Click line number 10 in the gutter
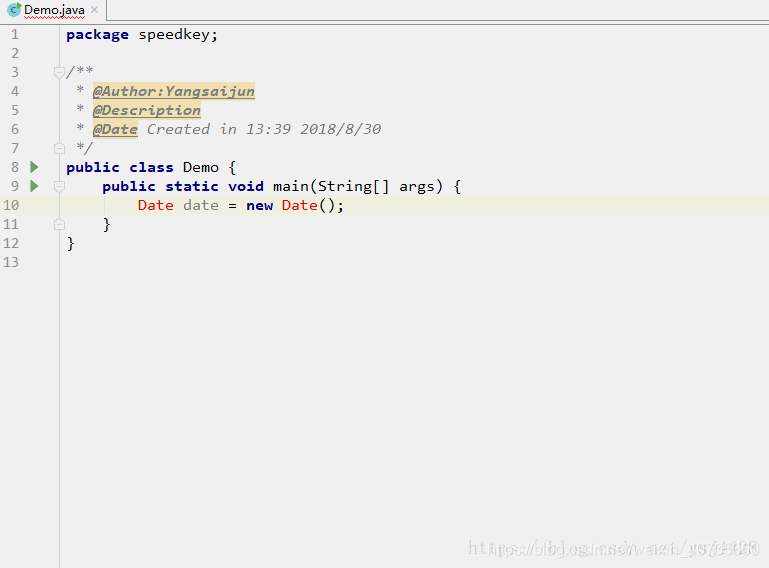The image size is (769, 568). click(x=11, y=206)
